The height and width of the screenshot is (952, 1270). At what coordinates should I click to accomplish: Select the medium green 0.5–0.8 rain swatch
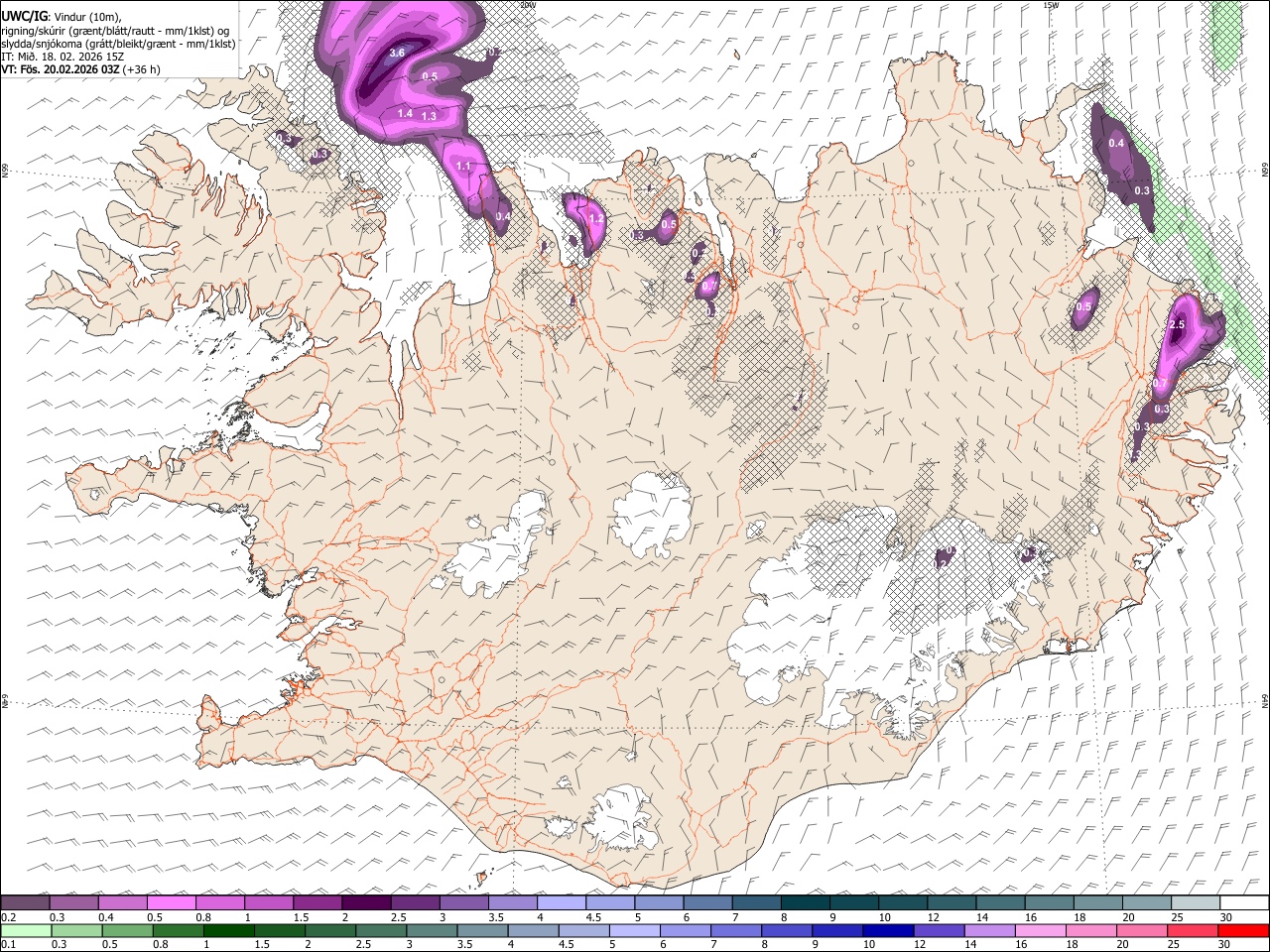point(127,930)
